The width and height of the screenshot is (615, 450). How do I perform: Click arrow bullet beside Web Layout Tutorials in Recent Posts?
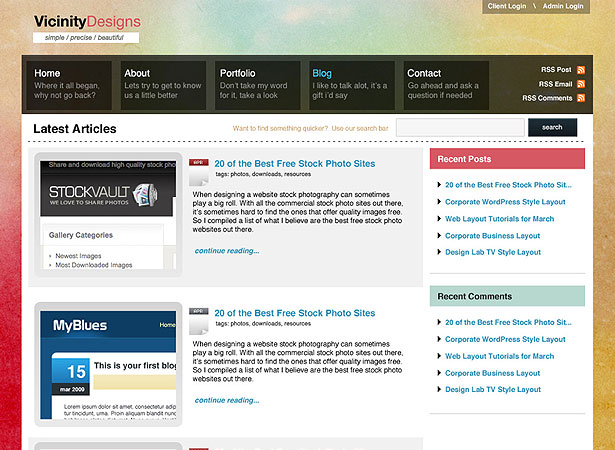439,219
